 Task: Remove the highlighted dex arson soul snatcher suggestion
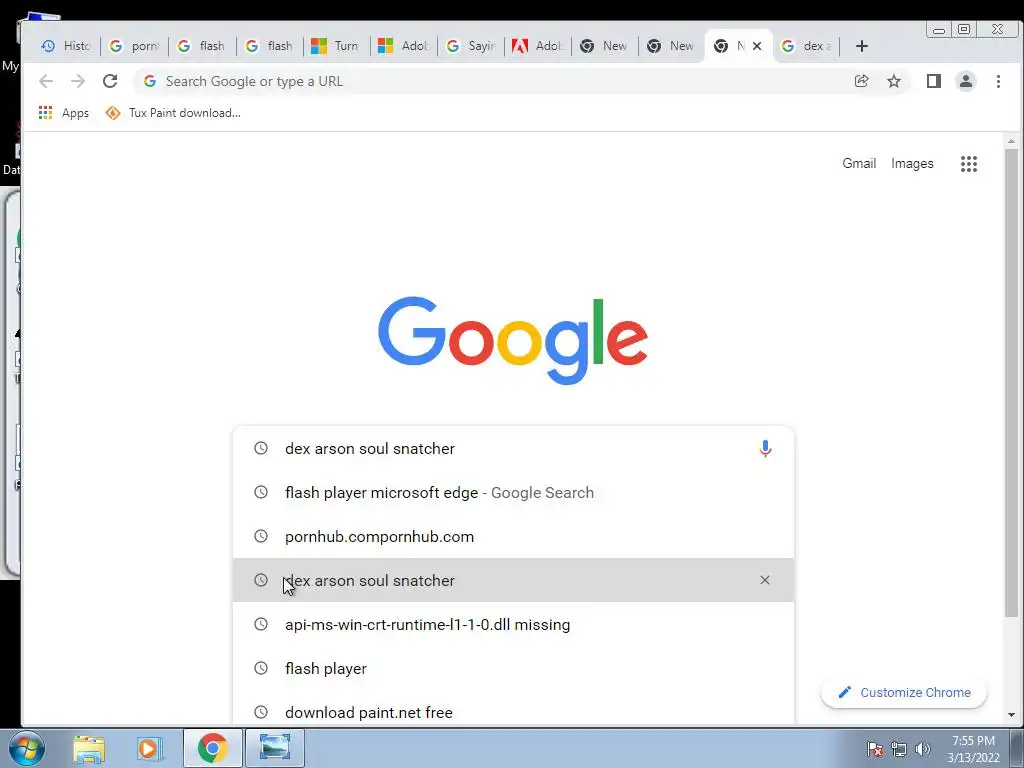coord(765,580)
